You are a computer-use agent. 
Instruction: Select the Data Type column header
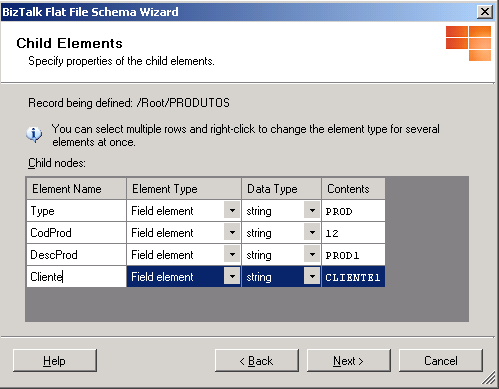[282, 189]
